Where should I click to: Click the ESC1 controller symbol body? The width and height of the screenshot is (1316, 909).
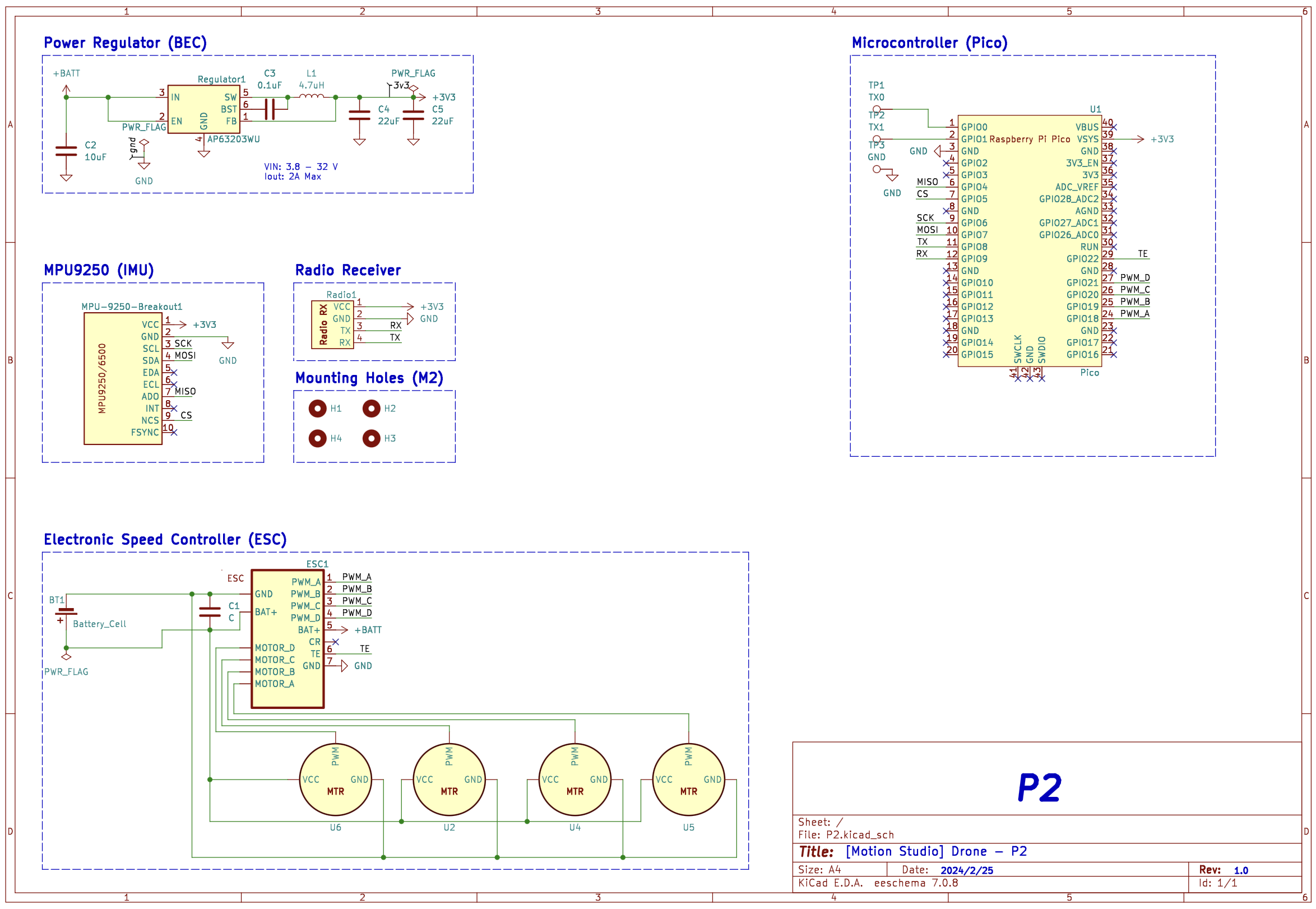[x=288, y=639]
